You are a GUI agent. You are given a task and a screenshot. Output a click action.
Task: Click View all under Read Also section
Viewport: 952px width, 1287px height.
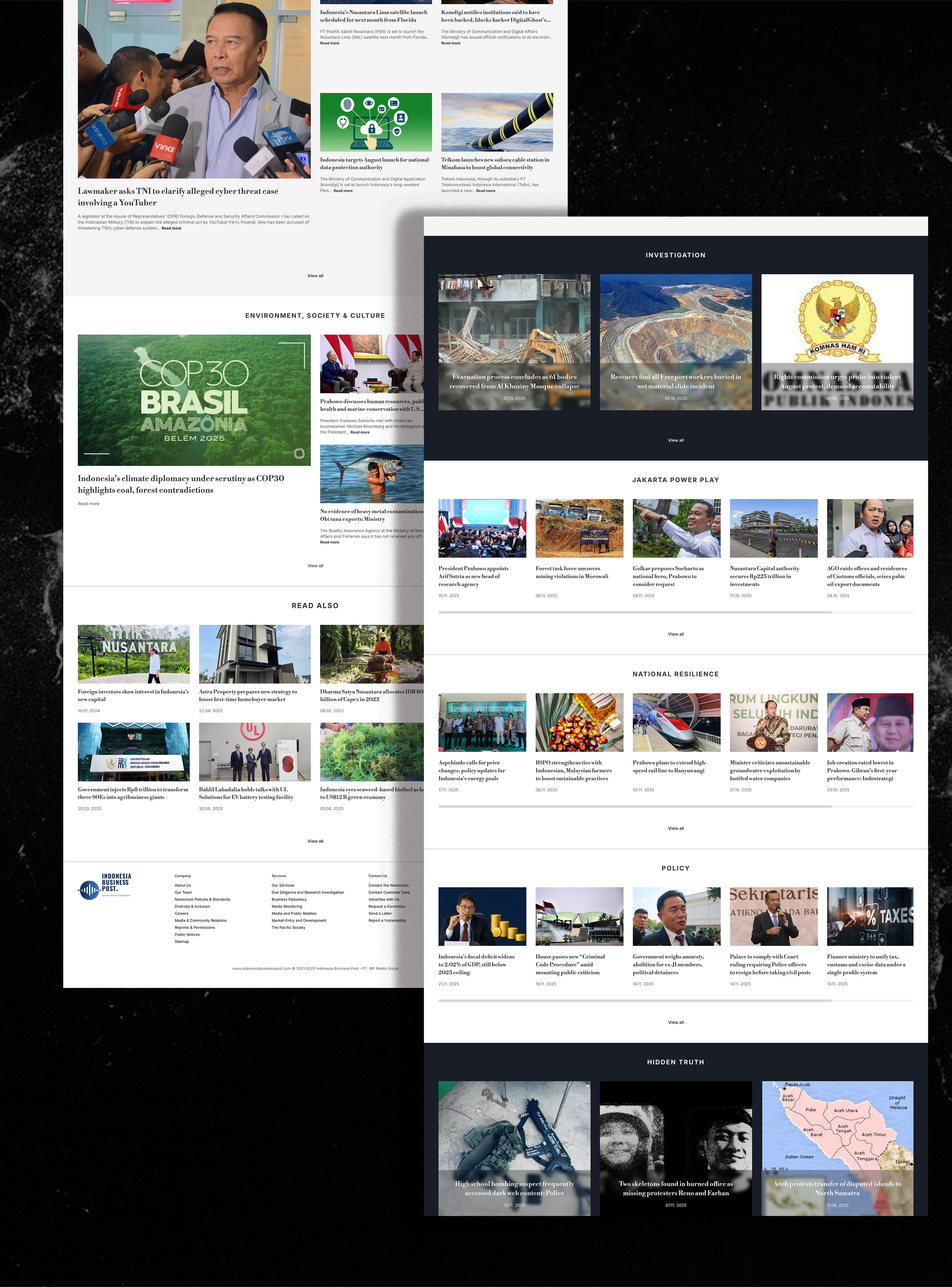pyautogui.click(x=315, y=841)
